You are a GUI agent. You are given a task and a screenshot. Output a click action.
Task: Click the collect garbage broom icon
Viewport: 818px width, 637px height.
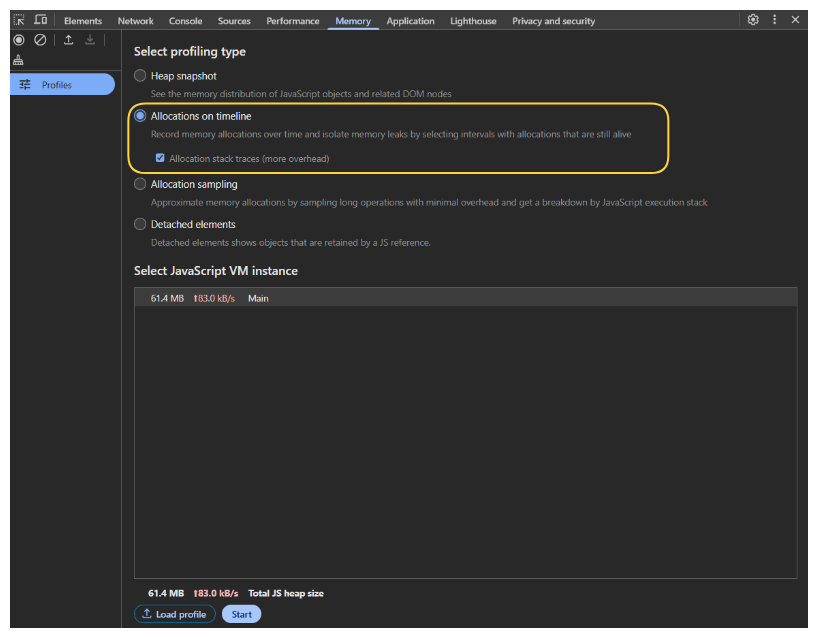(18, 60)
